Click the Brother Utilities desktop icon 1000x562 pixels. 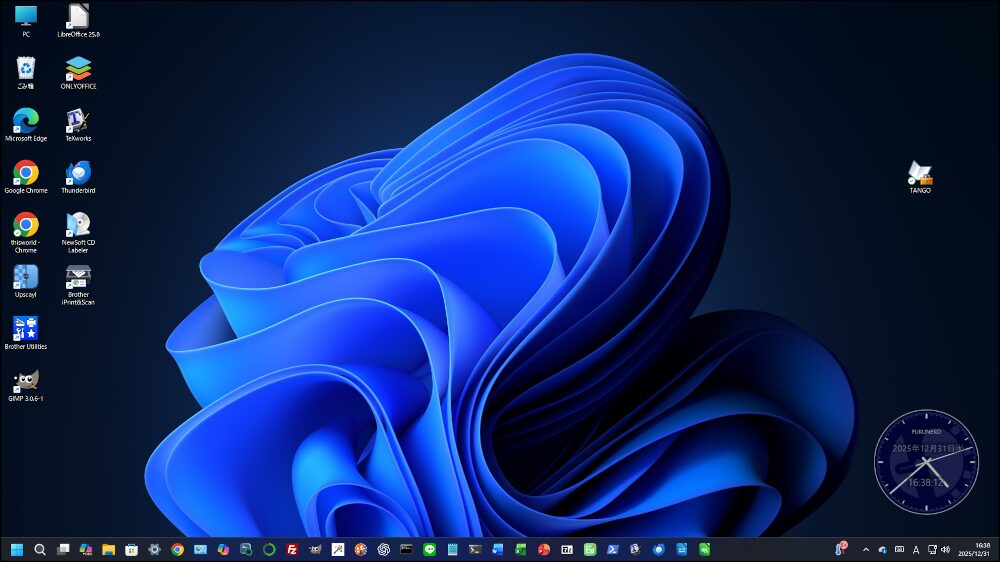pyautogui.click(x=26, y=329)
